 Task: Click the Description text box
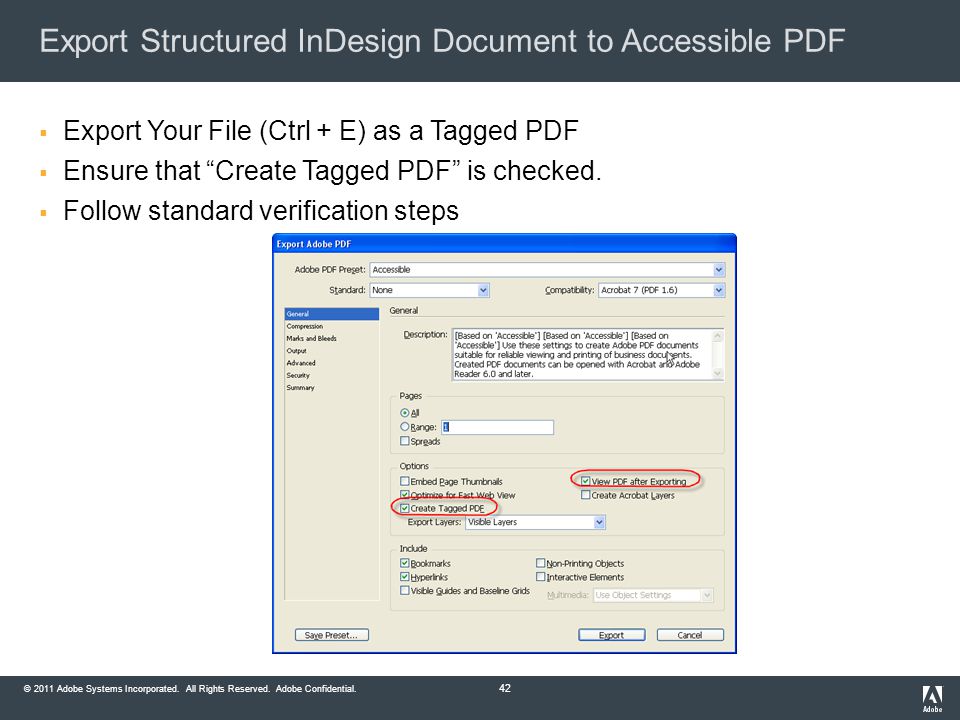point(588,355)
